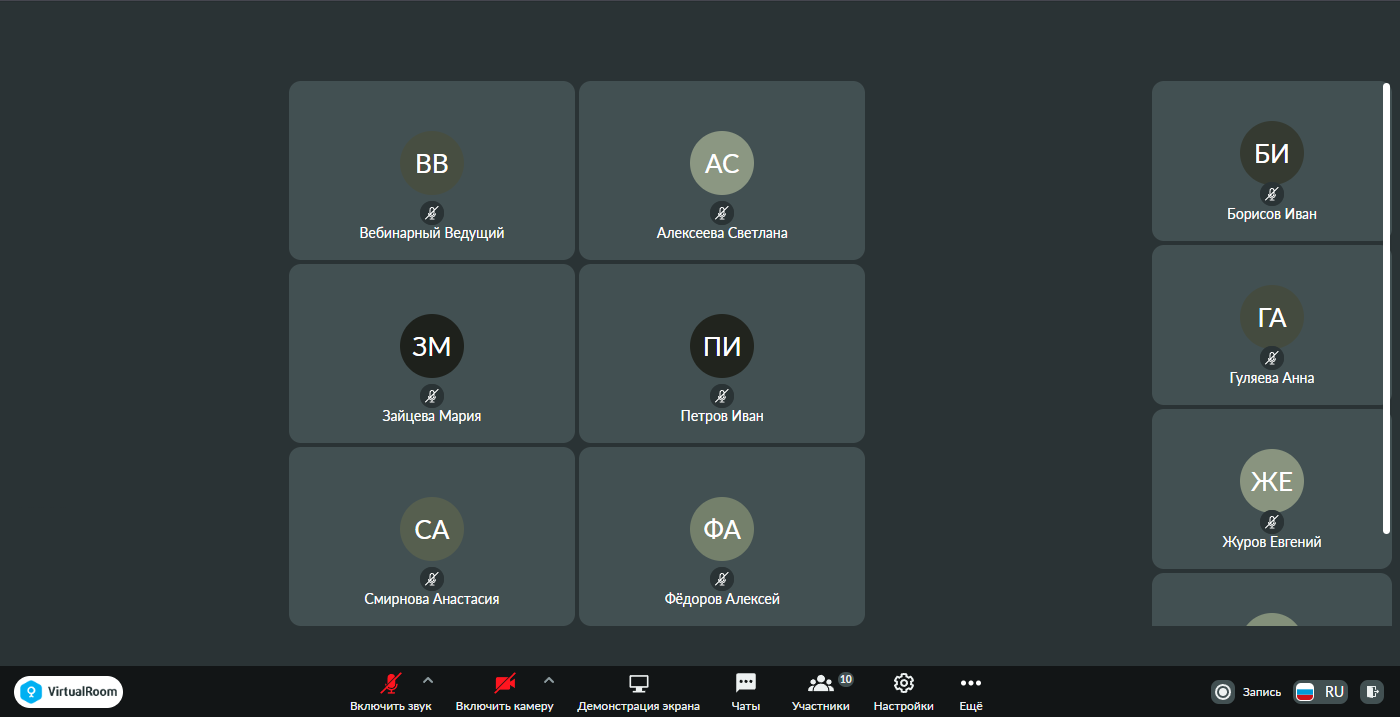The height and width of the screenshot is (717, 1400).
Task: Click muted mic icon of Журов Евгений
Action: [x=1272, y=522]
